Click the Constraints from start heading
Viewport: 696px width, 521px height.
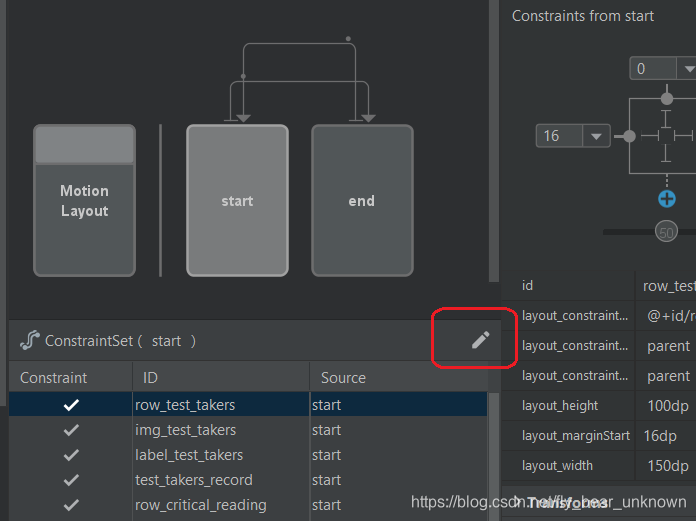pos(583,16)
